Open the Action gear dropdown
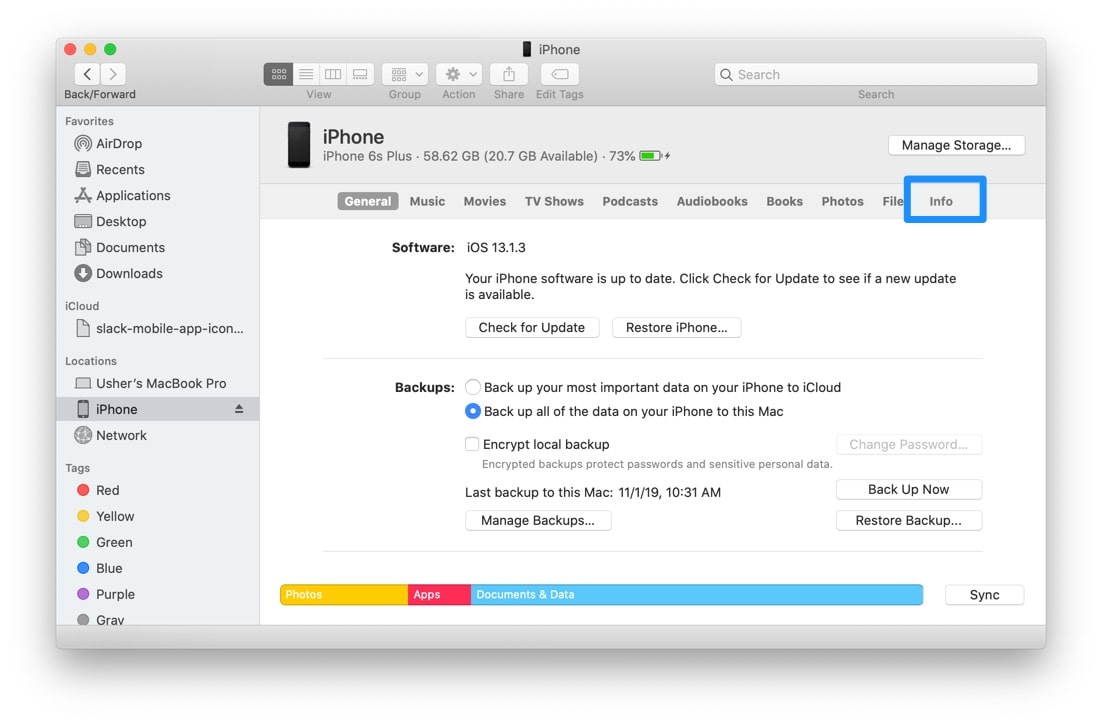 pyautogui.click(x=459, y=74)
